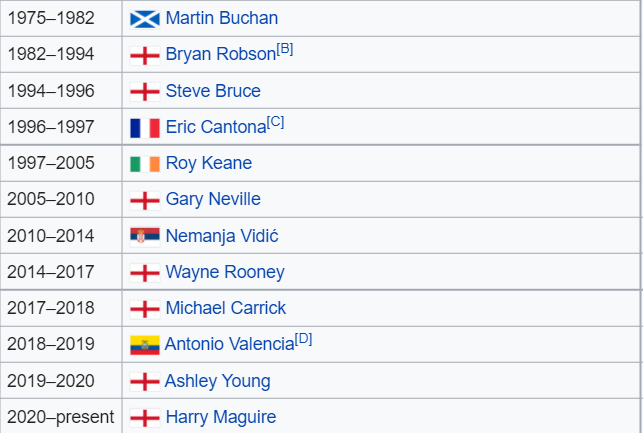The image size is (643, 433).
Task: Click the France flag next to Eric Cantona
Action: (145, 128)
